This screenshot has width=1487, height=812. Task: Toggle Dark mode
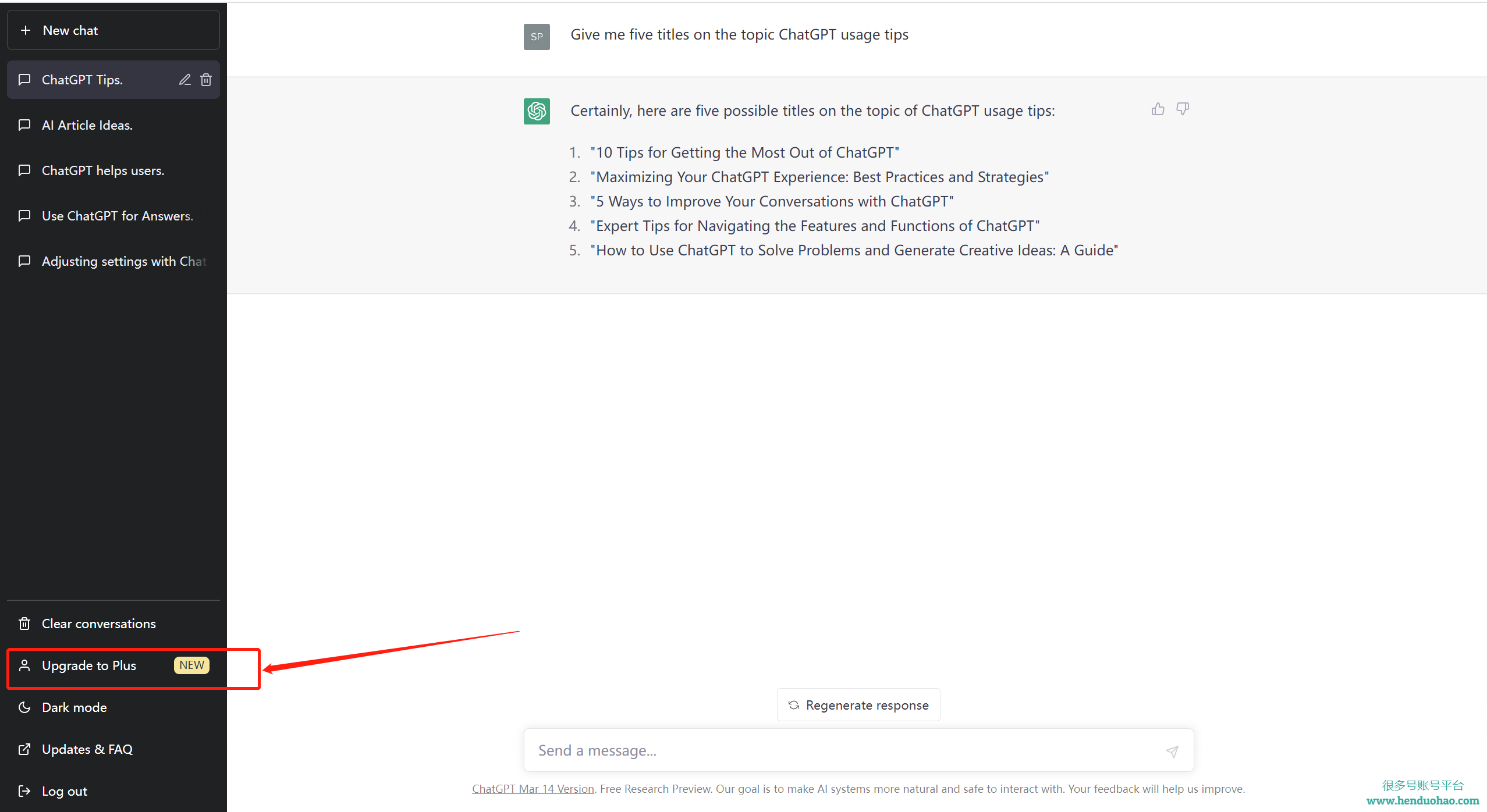113,707
